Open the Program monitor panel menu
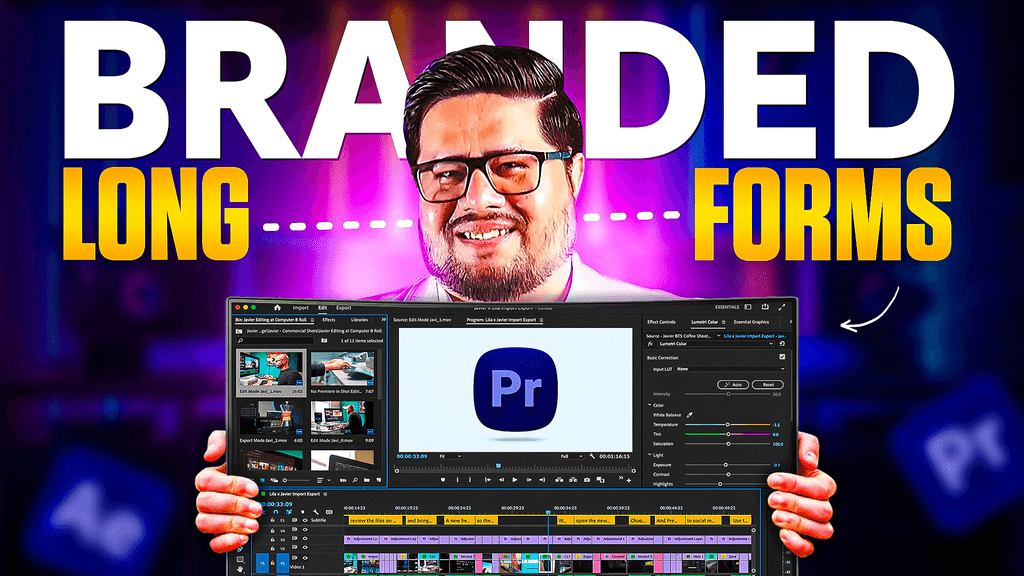This screenshot has height=576, width=1024. (541, 320)
